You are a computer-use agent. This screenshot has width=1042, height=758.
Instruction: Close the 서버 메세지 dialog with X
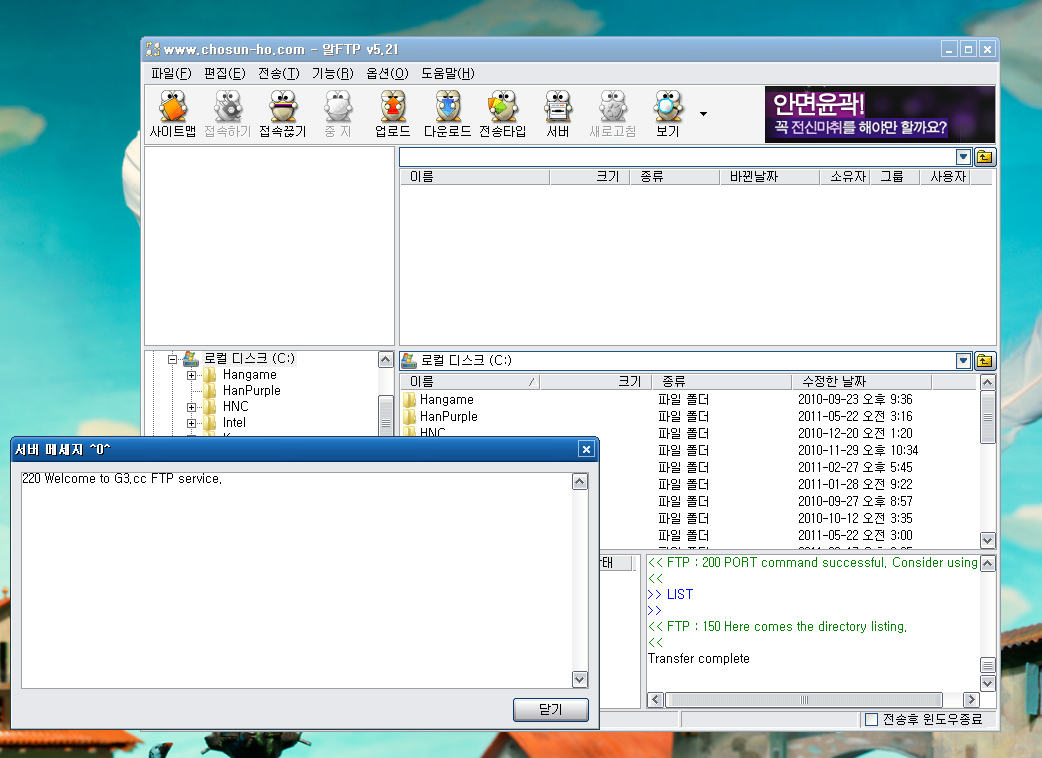(586, 450)
